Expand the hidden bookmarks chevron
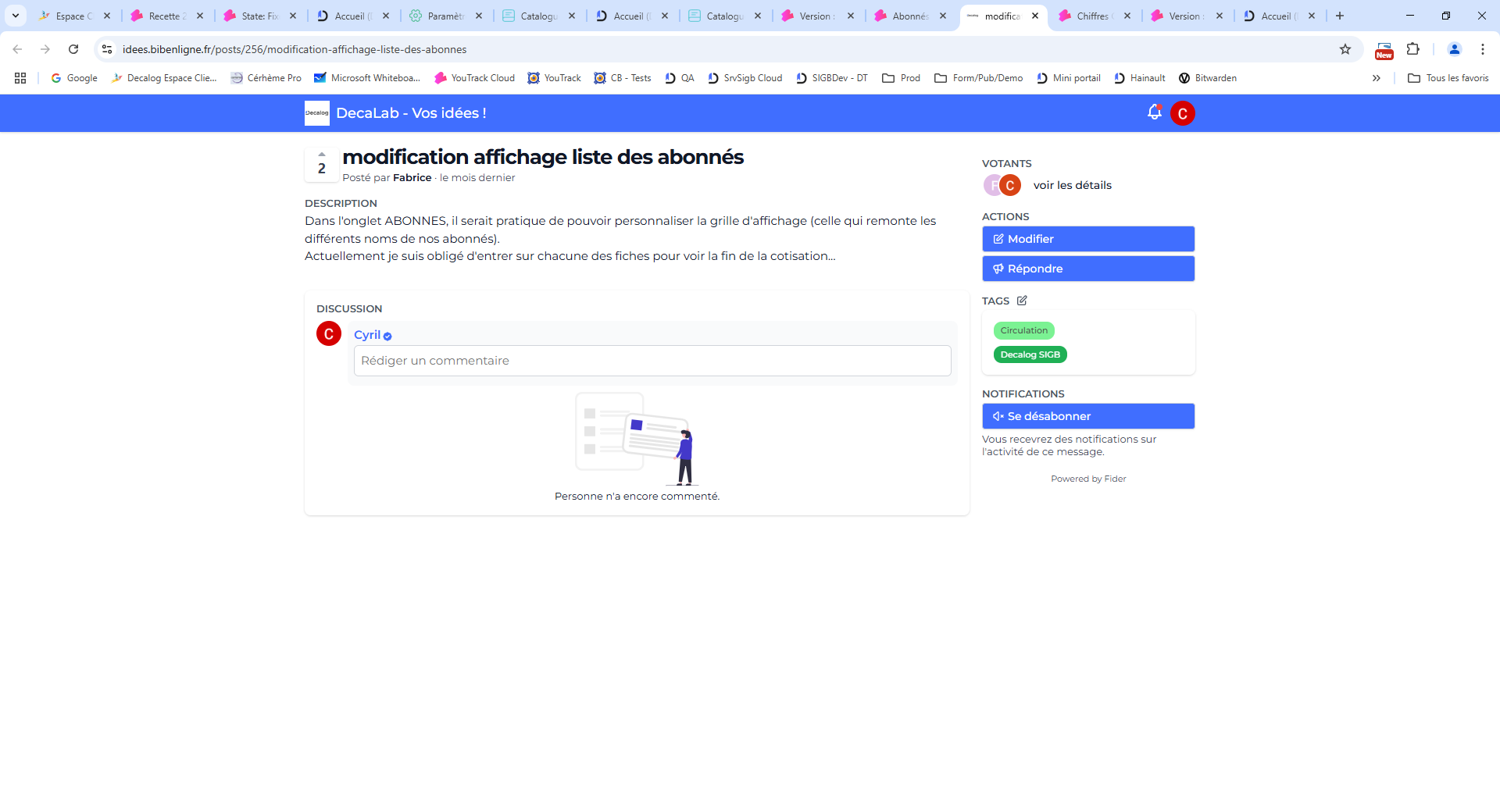 (x=1376, y=78)
